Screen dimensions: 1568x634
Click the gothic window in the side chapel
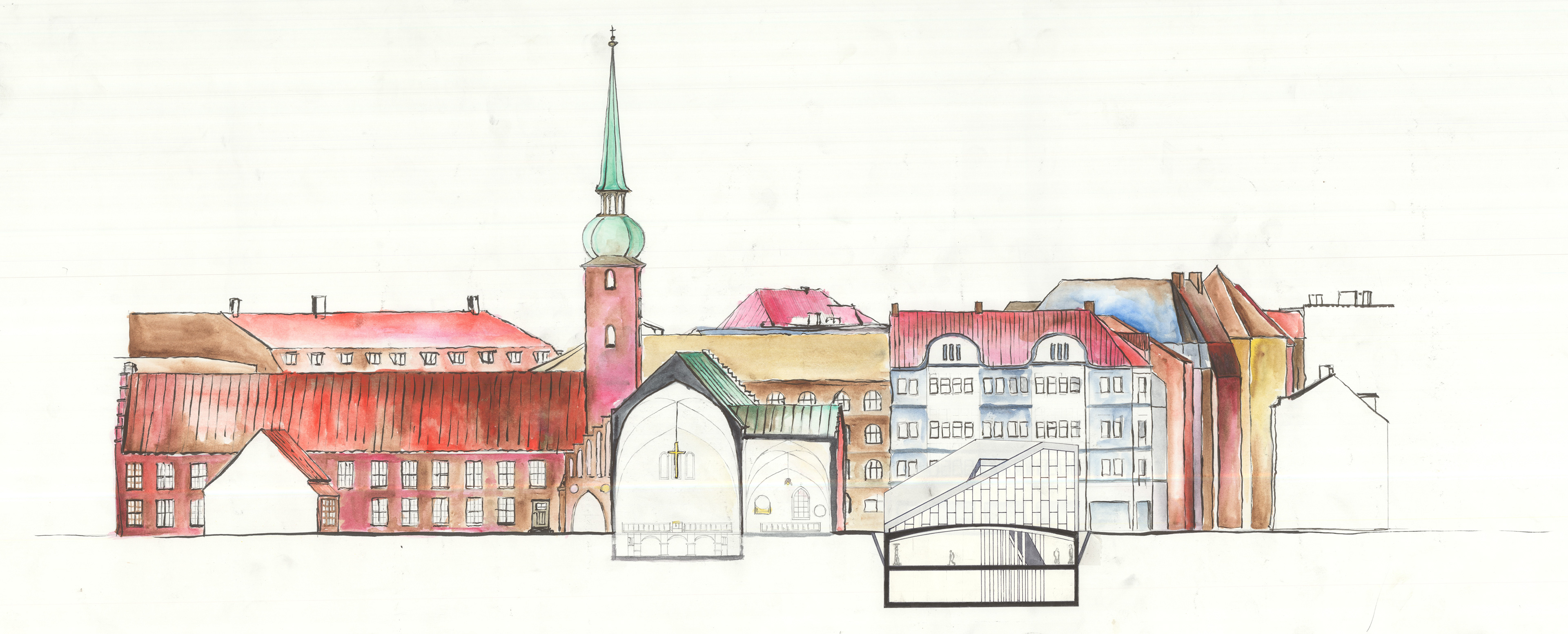[x=801, y=504]
